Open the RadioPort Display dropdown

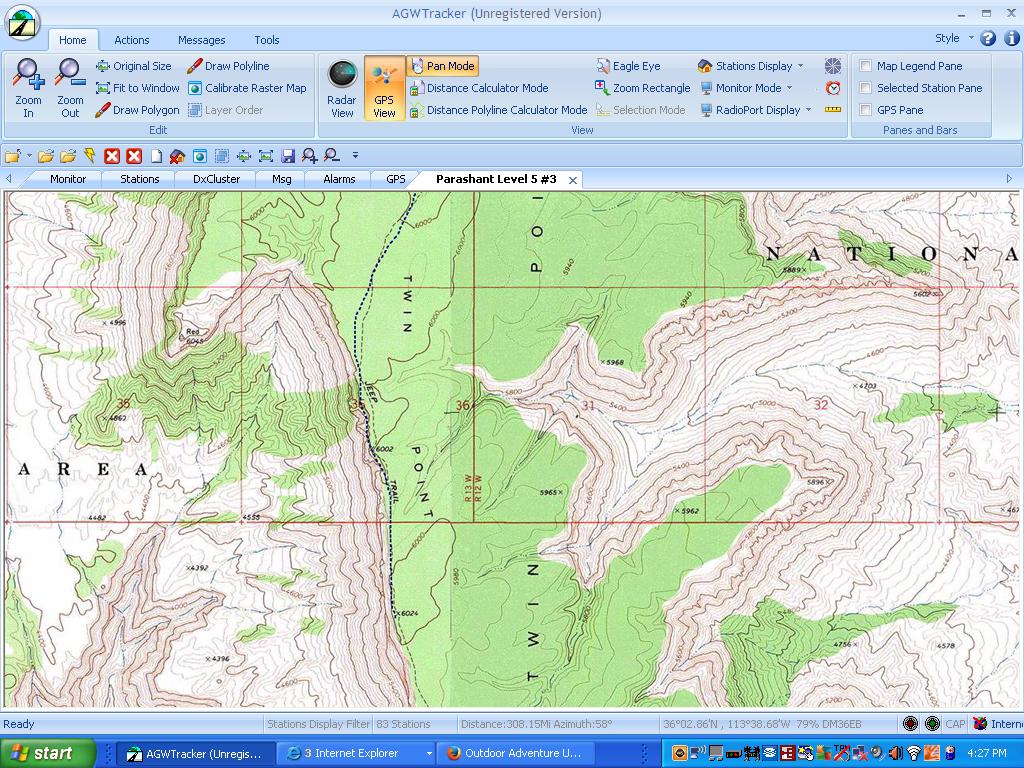(756, 110)
